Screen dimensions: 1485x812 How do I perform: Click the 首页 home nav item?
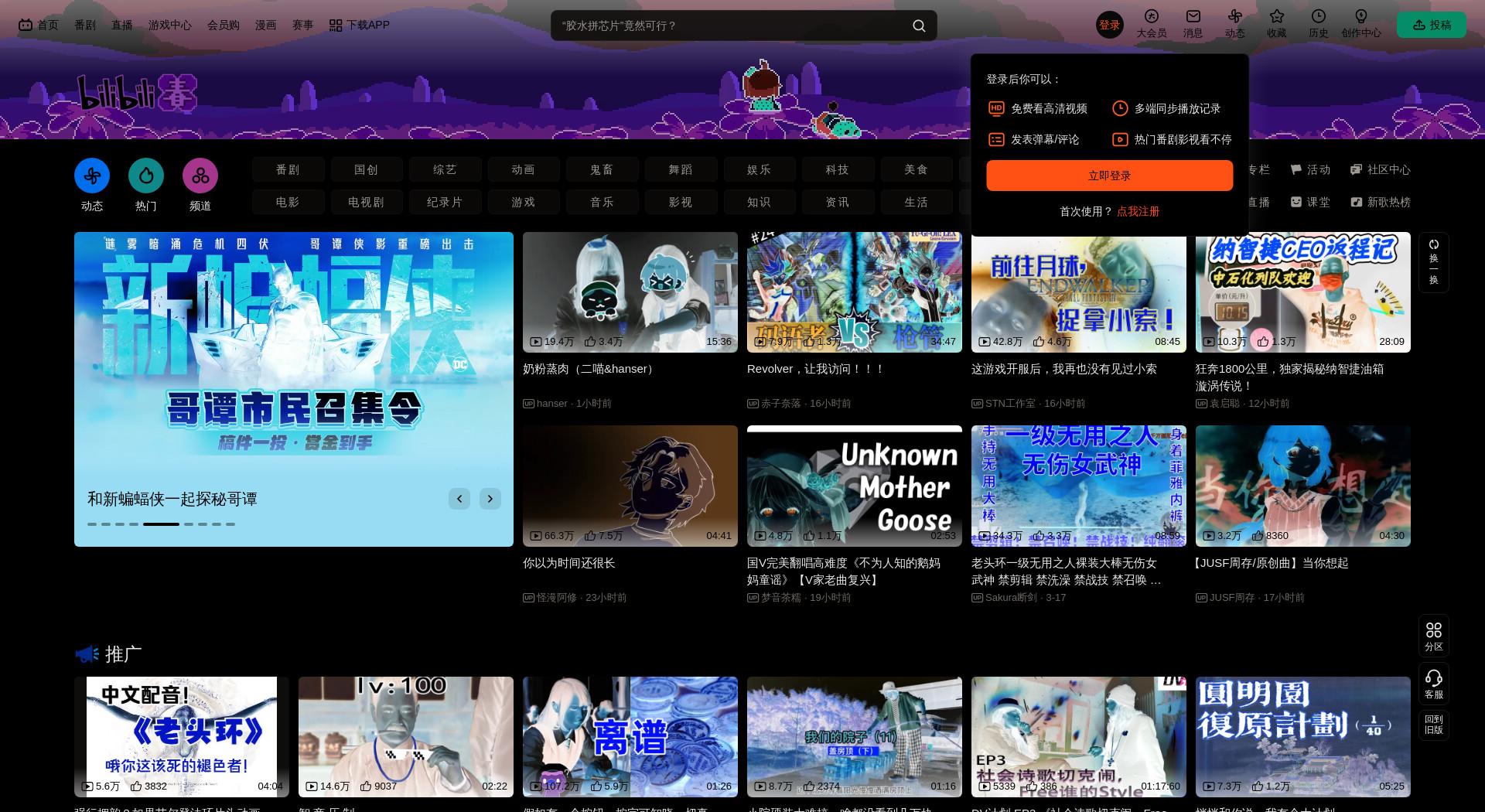pyautogui.click(x=39, y=25)
